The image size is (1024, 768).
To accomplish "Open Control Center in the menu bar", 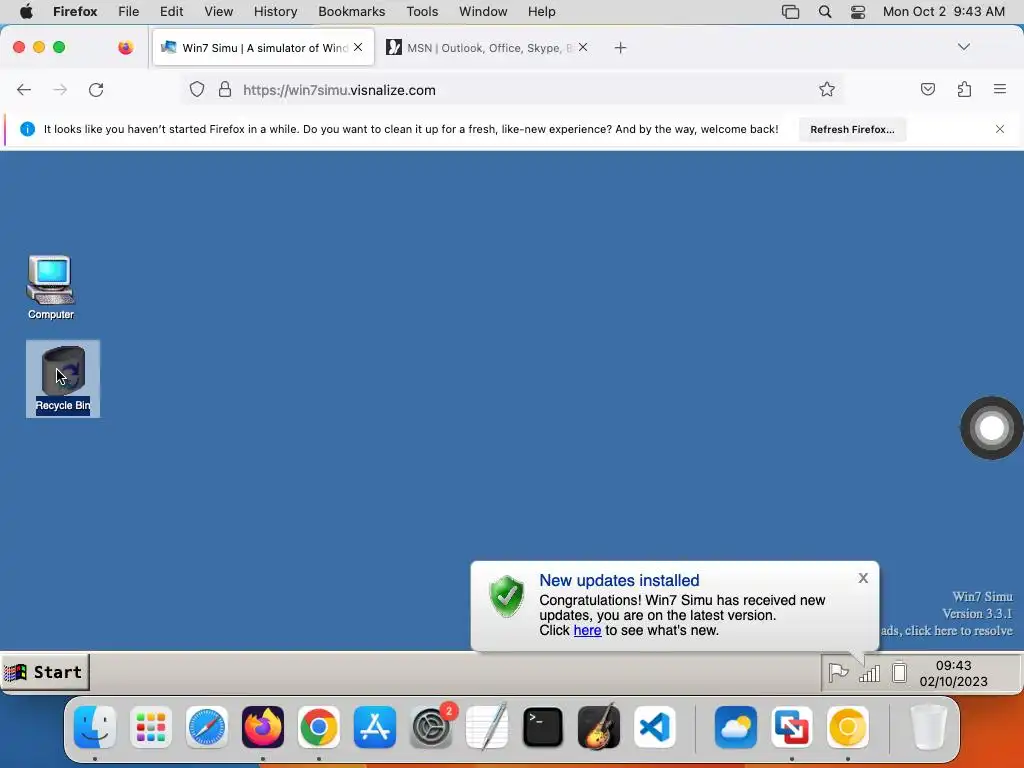I will (x=858, y=12).
